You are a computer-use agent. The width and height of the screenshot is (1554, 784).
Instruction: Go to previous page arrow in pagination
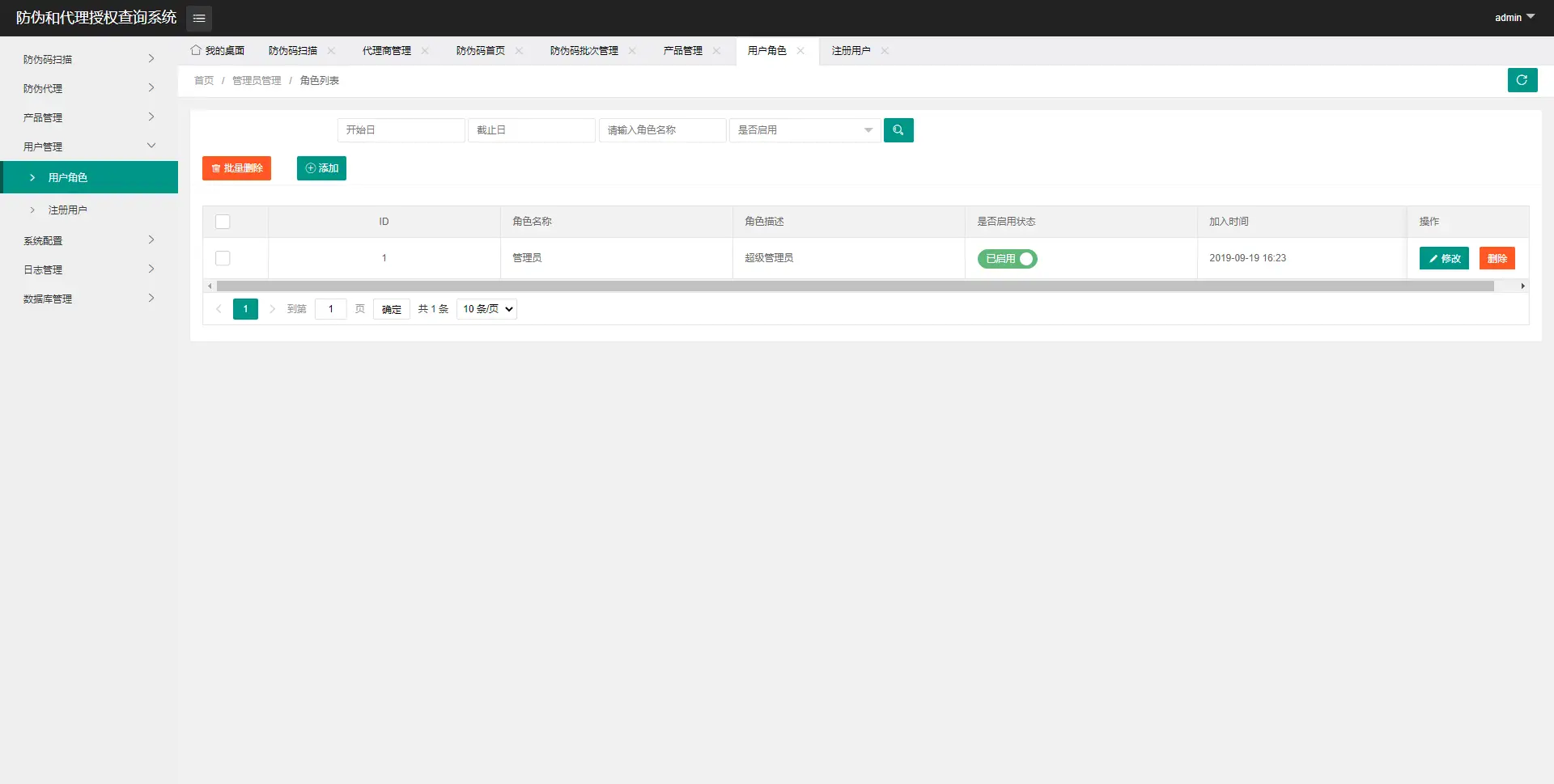tap(219, 309)
